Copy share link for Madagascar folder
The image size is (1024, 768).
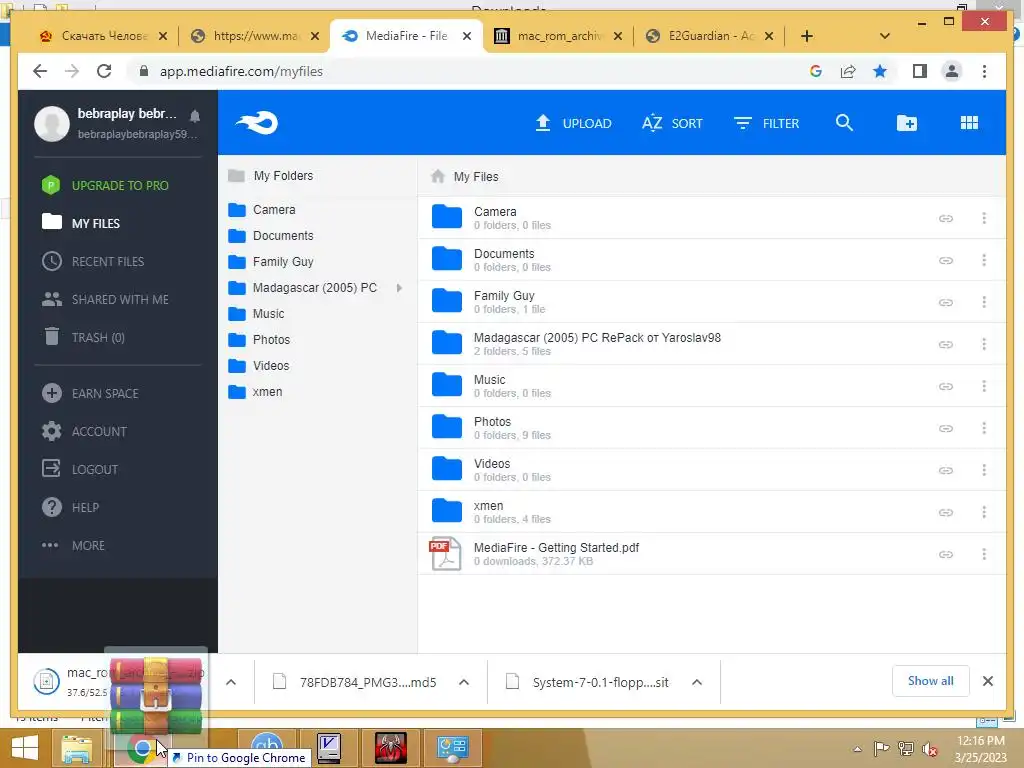coord(946,344)
